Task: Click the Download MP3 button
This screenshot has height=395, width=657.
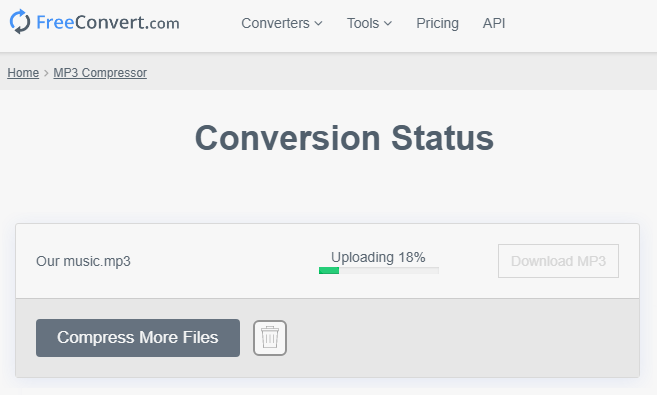Action: pyautogui.click(x=558, y=261)
